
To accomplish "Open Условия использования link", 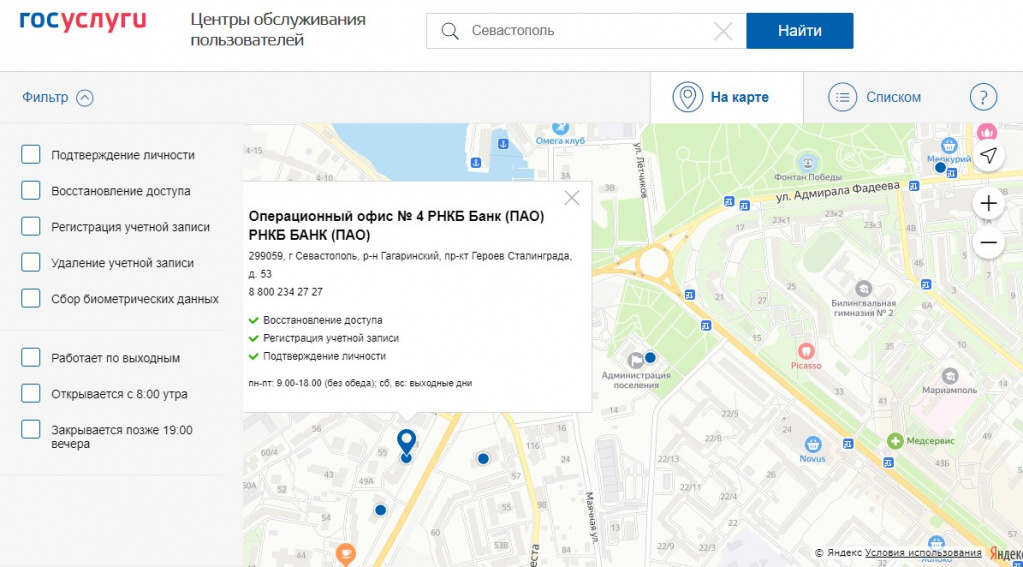I will click(x=923, y=553).
